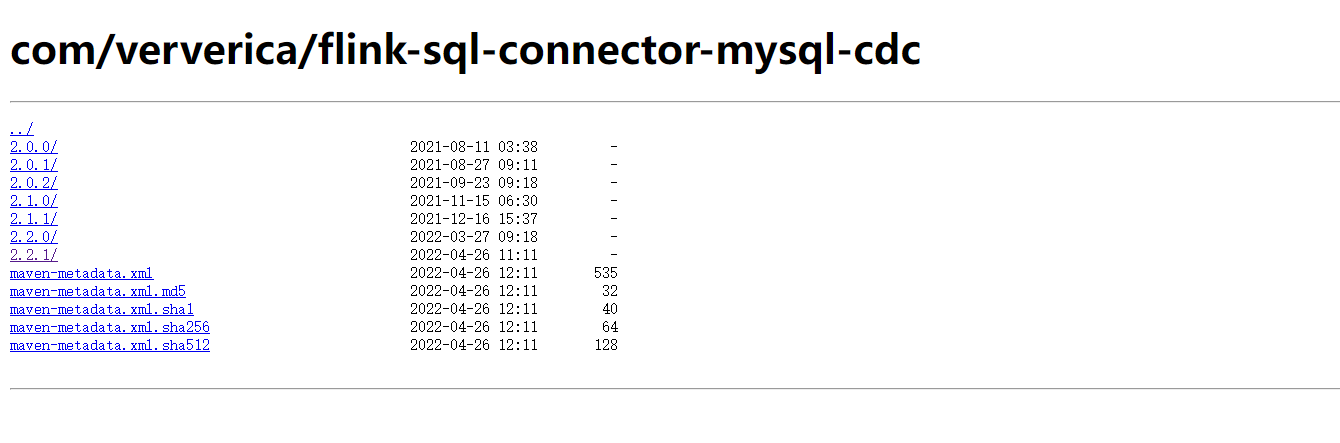Click the 535 file size value

tap(606, 272)
